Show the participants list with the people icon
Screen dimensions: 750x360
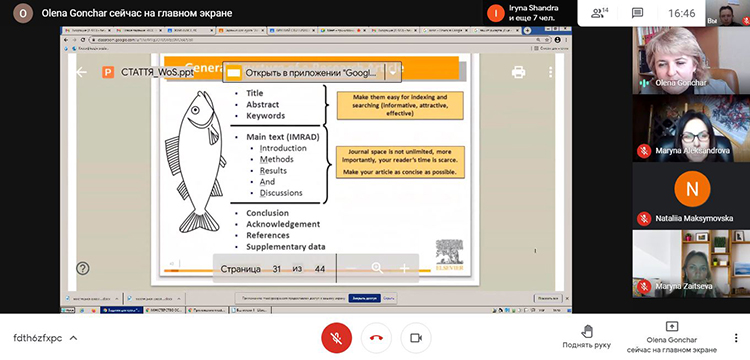tap(599, 13)
